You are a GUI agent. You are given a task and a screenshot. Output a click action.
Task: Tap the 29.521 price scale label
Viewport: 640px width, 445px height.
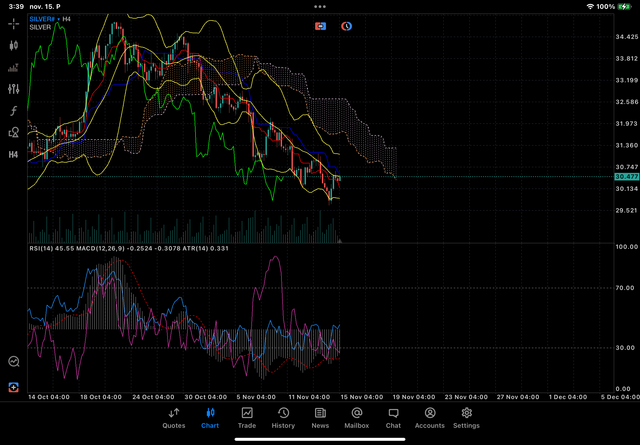[x=627, y=211]
